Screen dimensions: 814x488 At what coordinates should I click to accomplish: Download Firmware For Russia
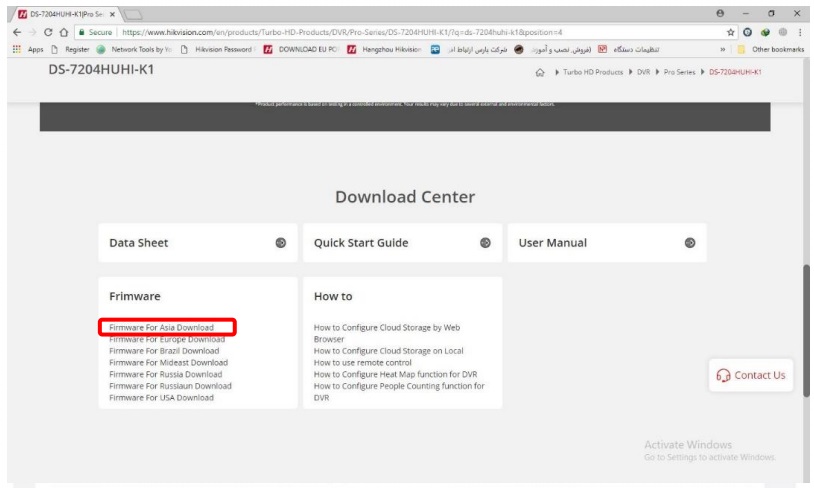166,374
